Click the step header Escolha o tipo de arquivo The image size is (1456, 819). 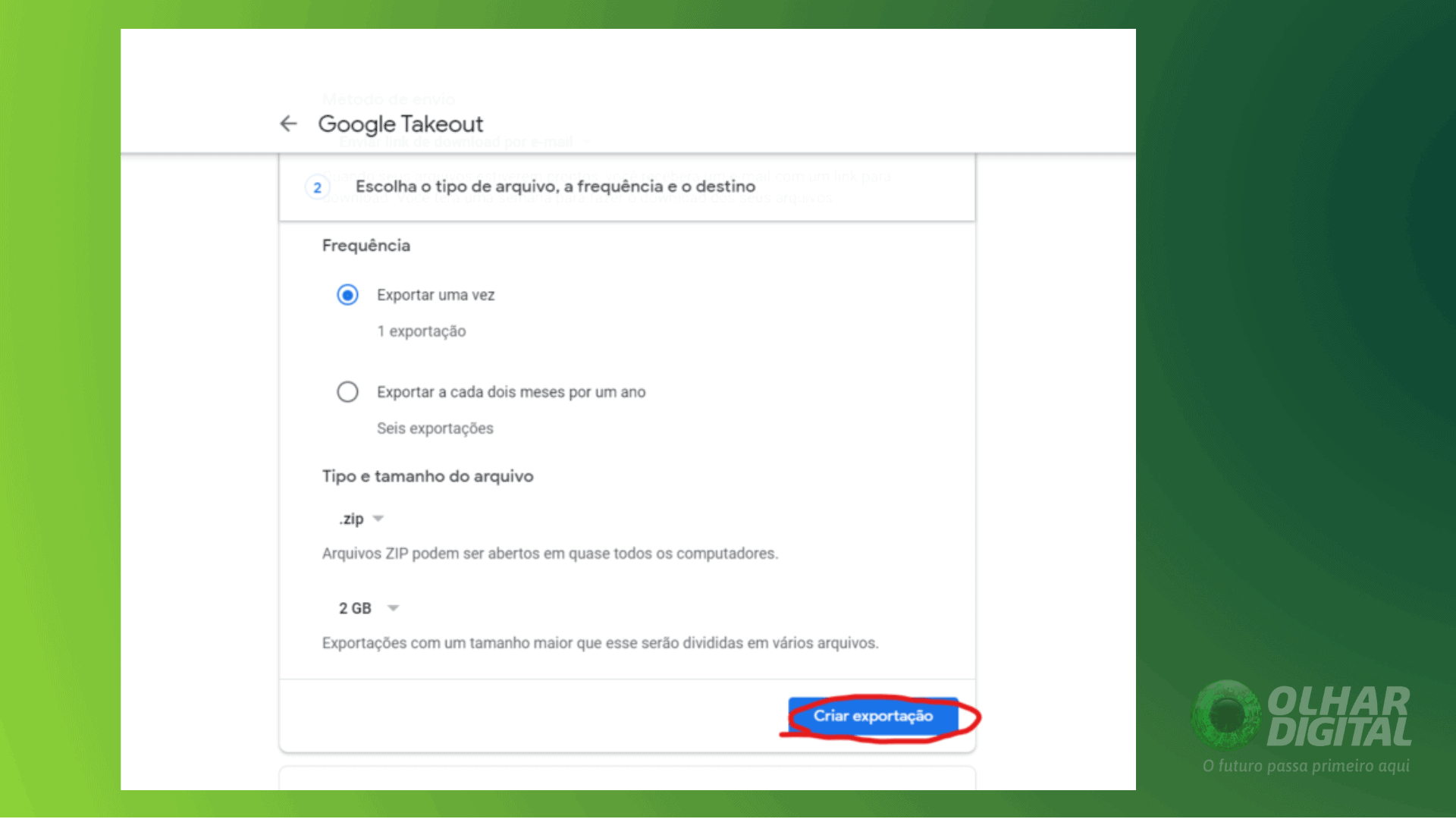tap(555, 187)
